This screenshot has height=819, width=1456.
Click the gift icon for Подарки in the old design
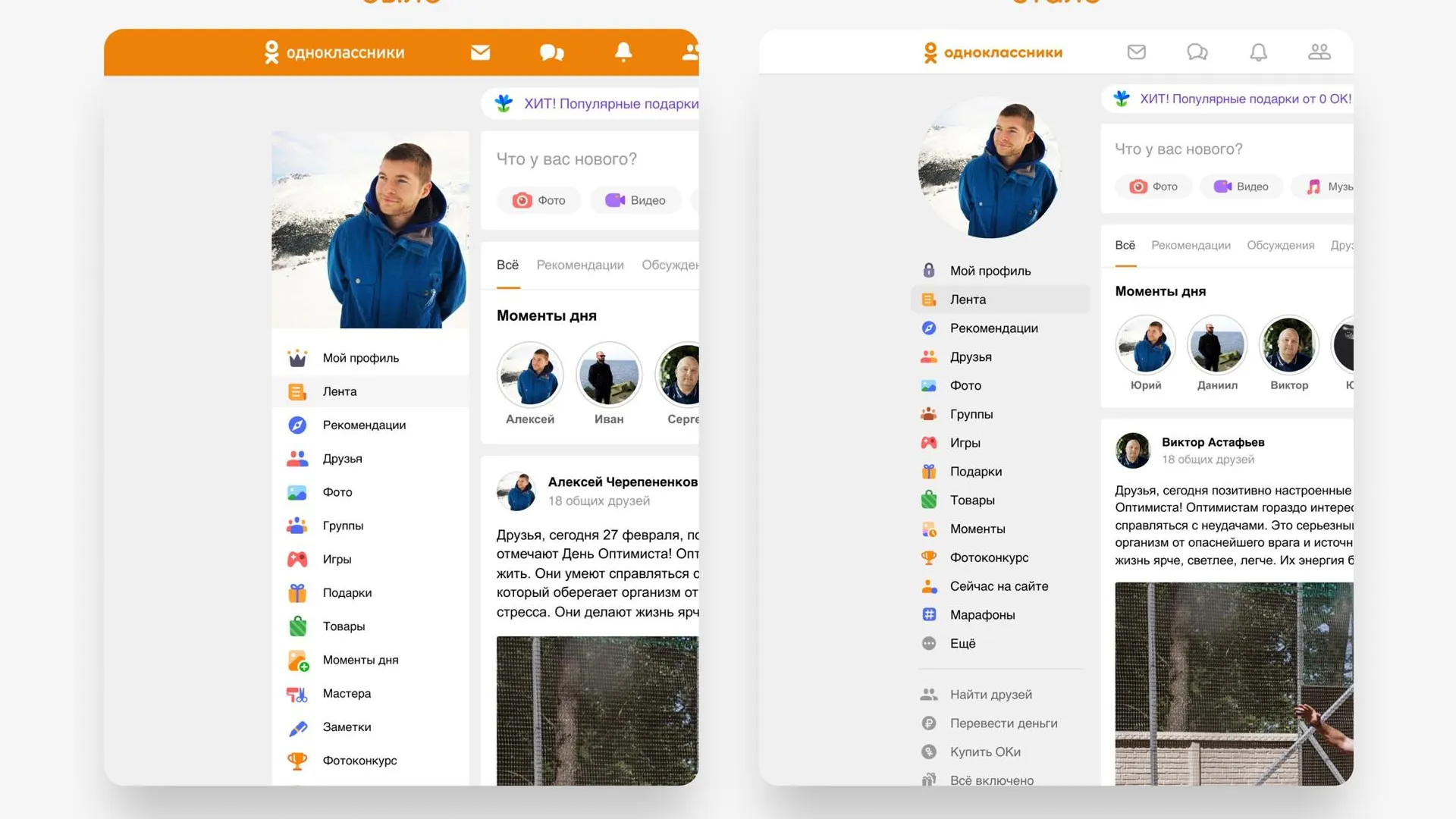pyautogui.click(x=297, y=592)
